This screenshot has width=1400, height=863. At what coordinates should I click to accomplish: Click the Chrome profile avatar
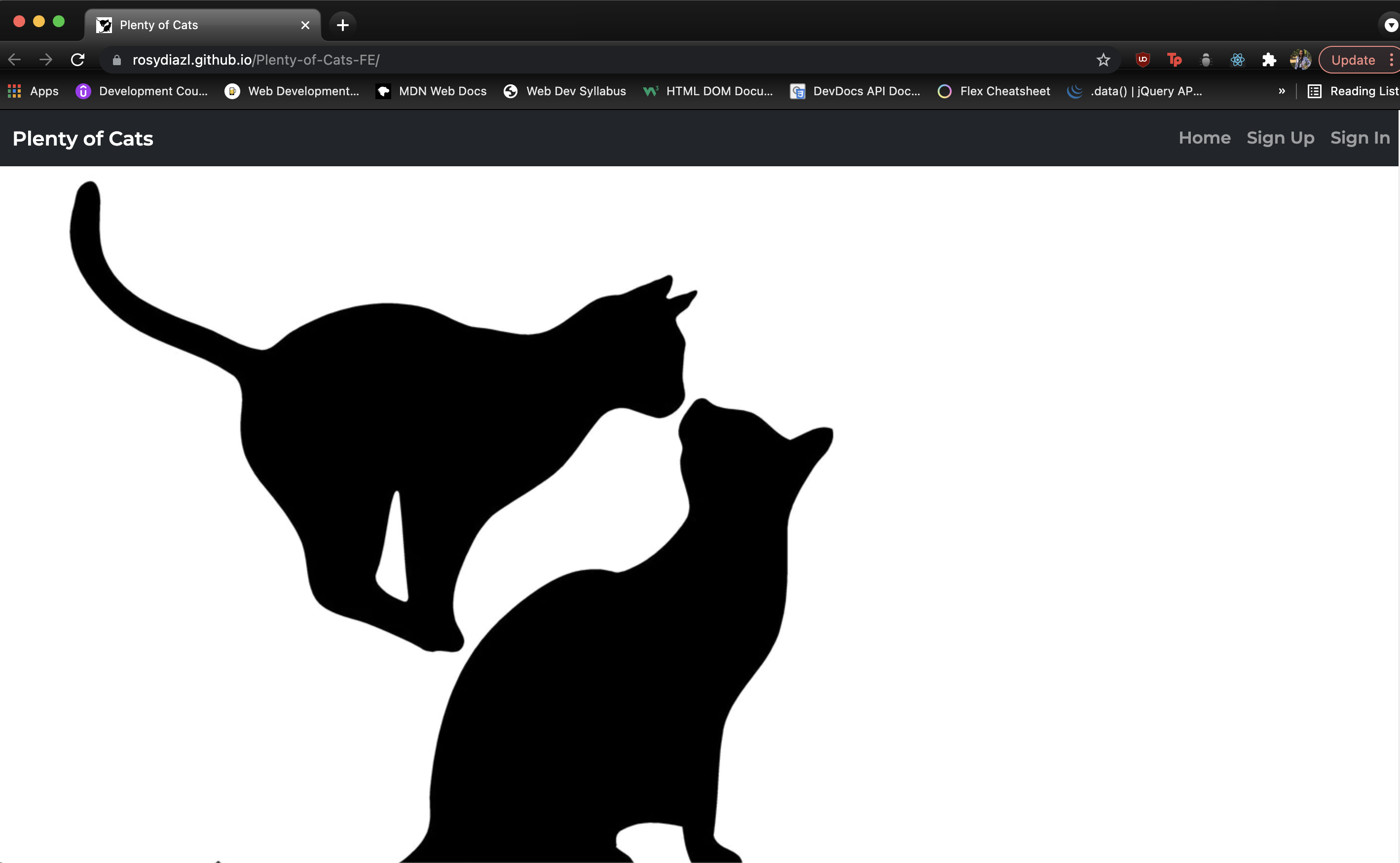[x=1300, y=60]
